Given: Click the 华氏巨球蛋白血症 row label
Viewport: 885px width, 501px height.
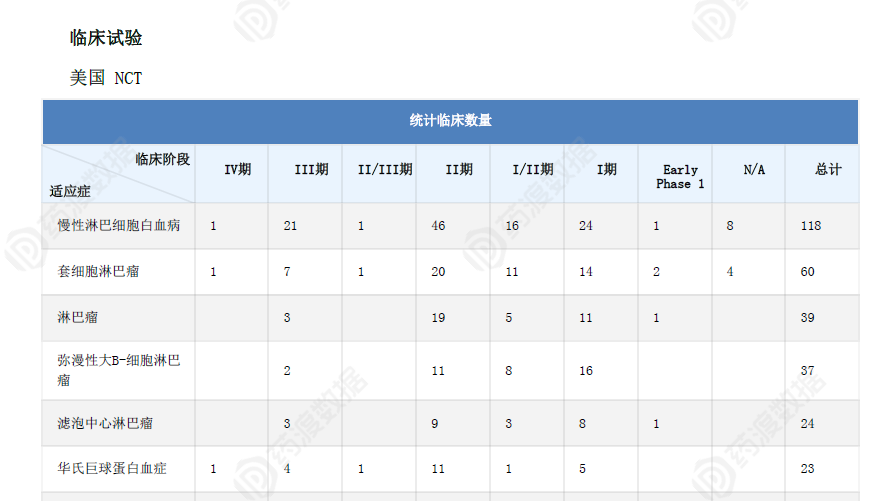Looking at the screenshot, I should pos(112,468).
